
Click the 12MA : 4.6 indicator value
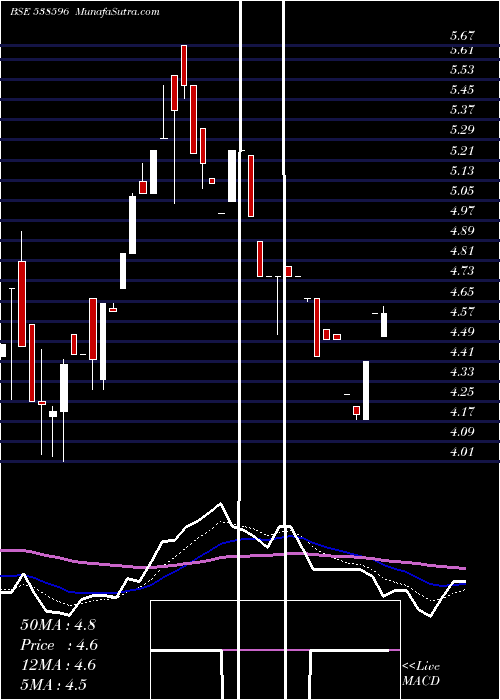coord(58,665)
